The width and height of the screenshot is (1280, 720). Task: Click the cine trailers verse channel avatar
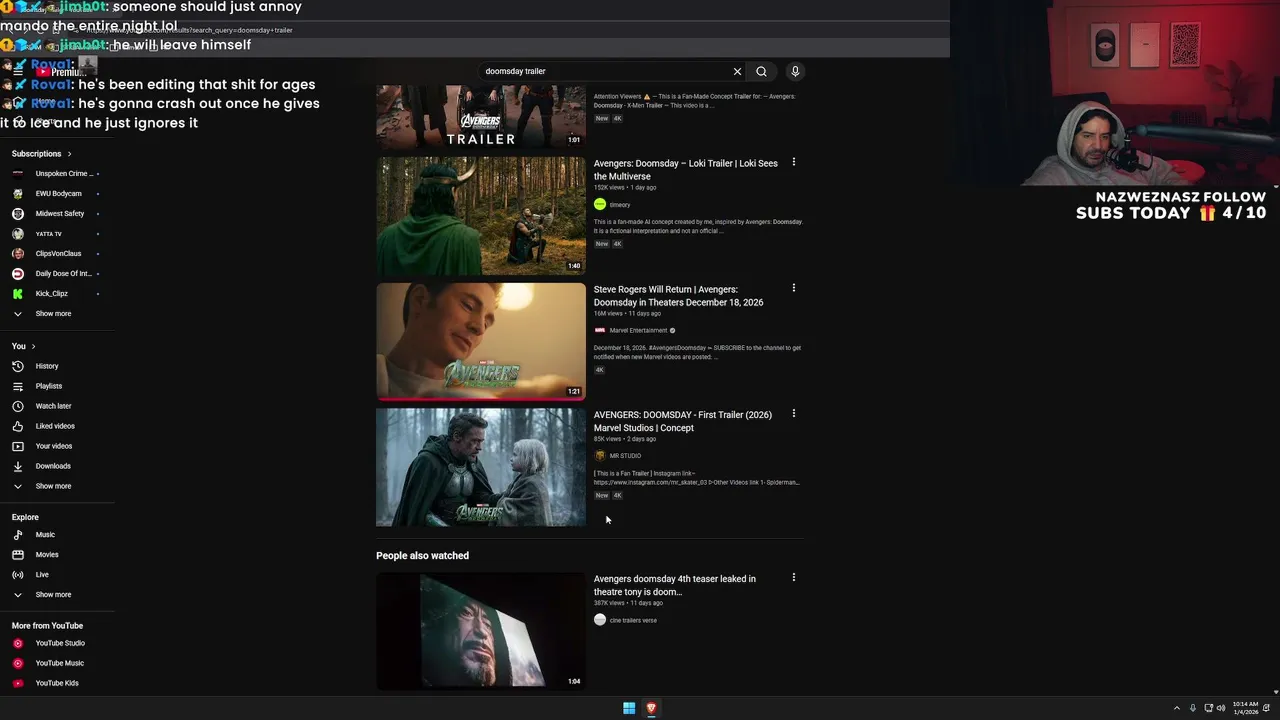click(600, 620)
